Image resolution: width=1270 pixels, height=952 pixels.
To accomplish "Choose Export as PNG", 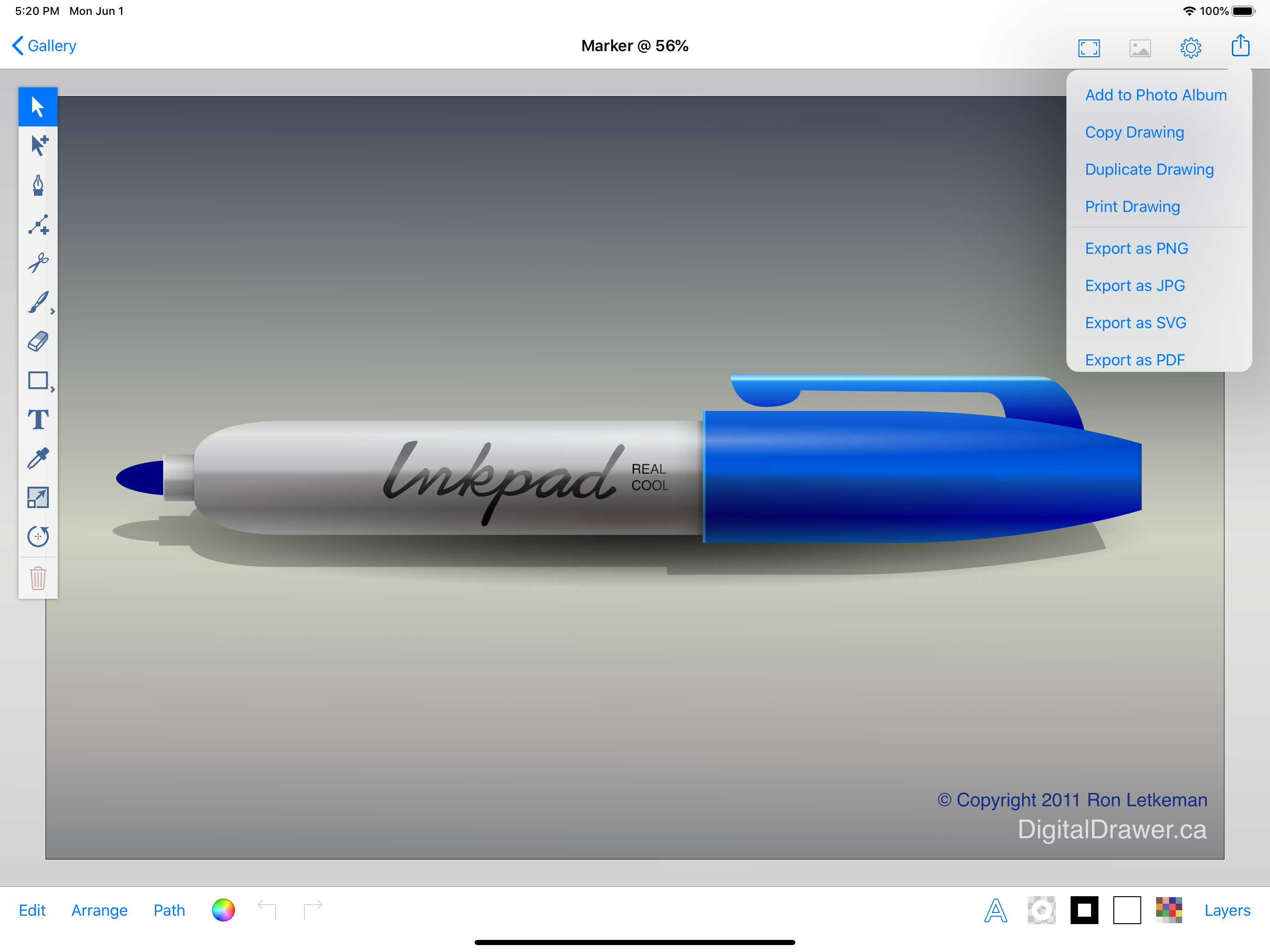I will pyautogui.click(x=1136, y=249).
